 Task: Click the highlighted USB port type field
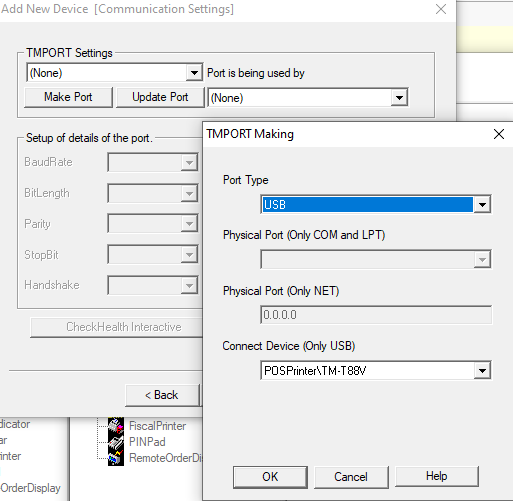(x=367, y=204)
